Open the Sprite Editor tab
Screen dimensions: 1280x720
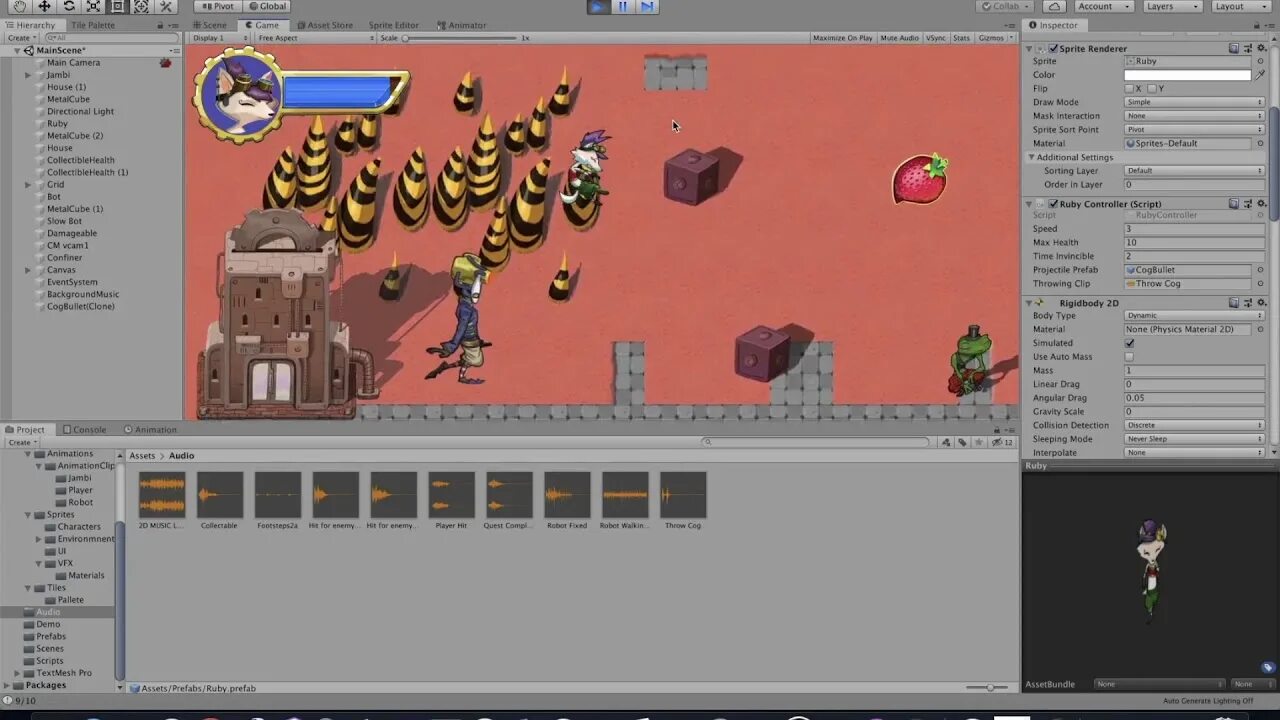click(x=393, y=25)
